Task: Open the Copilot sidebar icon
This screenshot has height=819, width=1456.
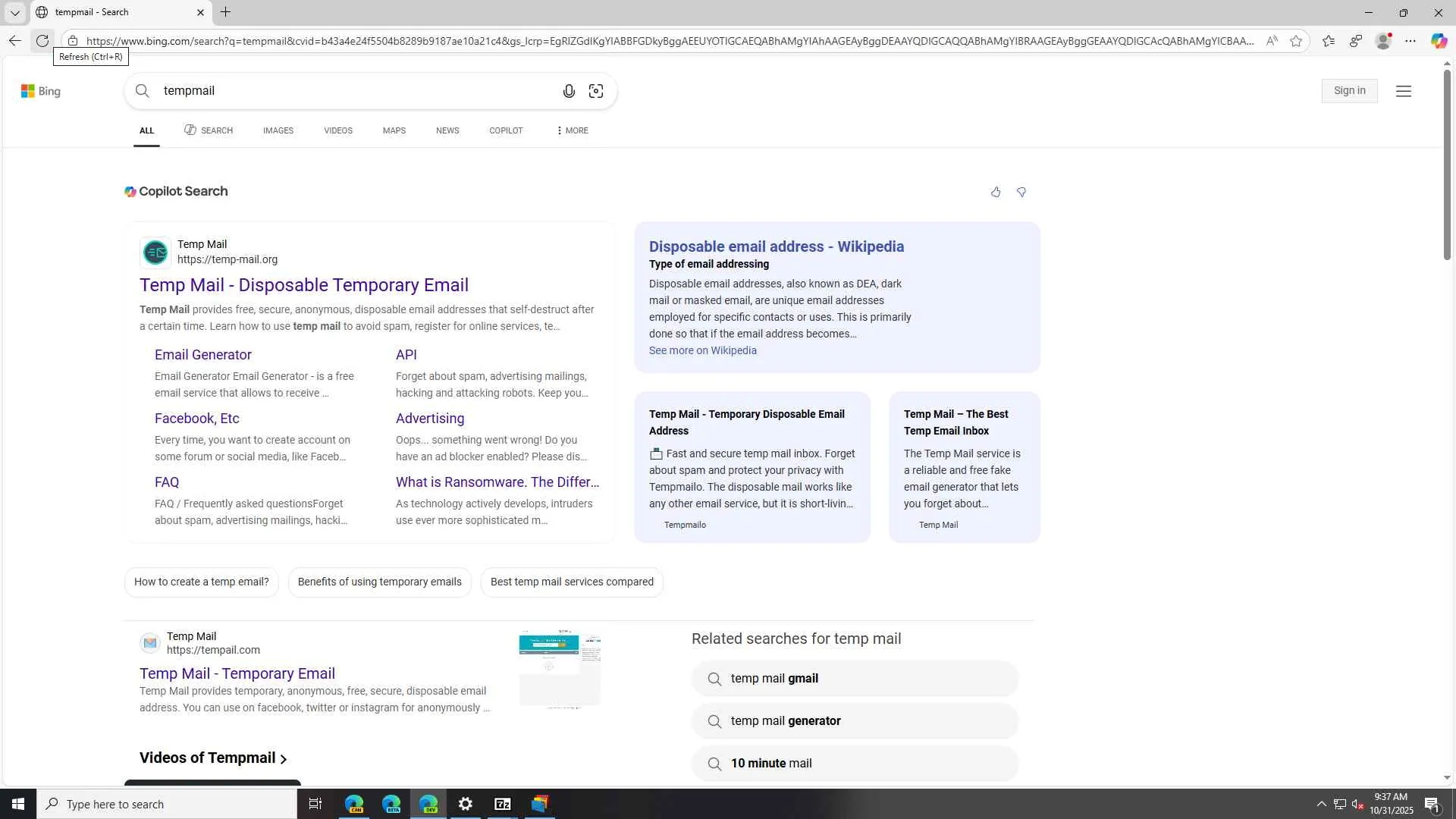Action: pos(1439,41)
